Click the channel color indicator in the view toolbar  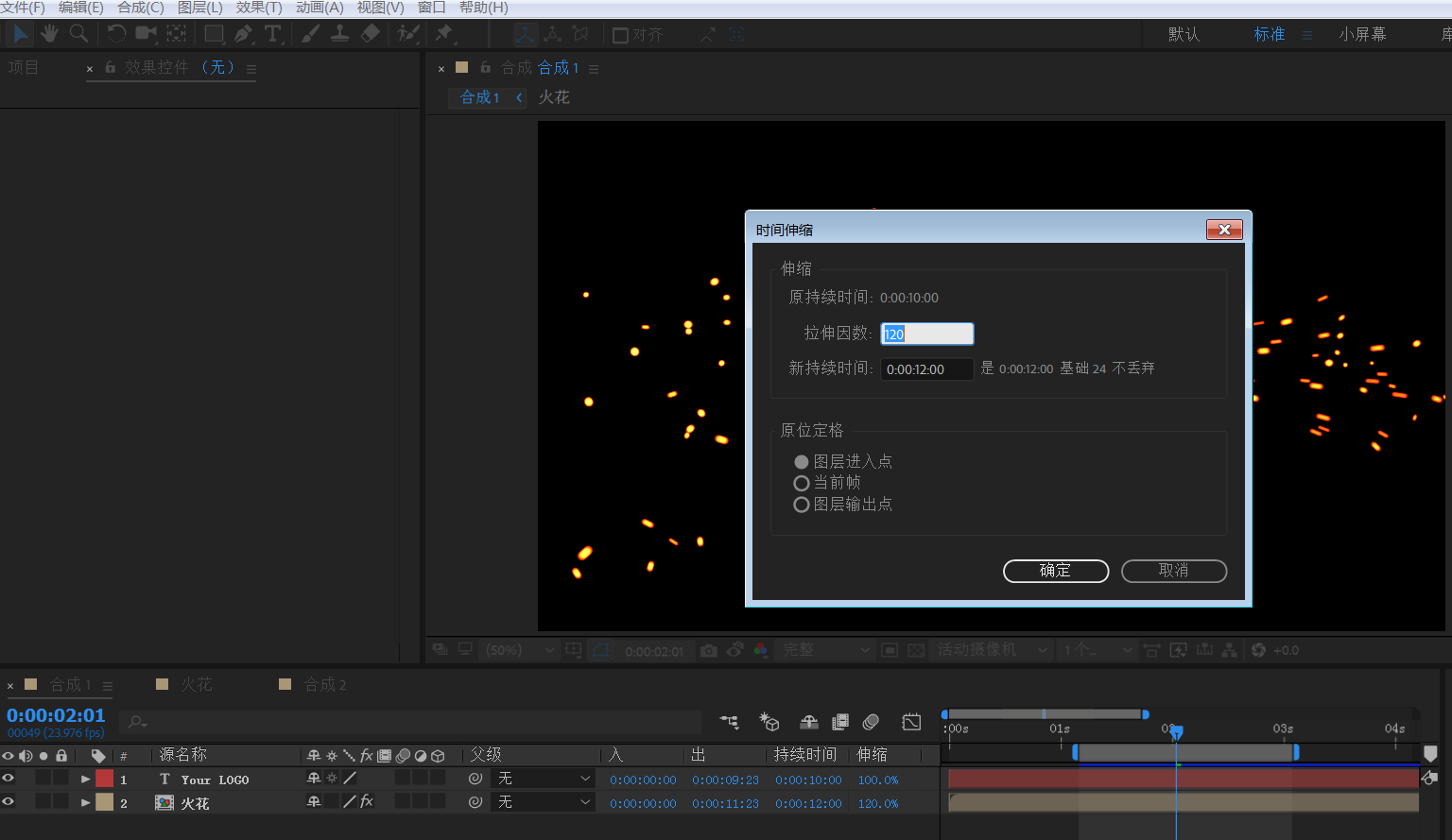[759, 650]
